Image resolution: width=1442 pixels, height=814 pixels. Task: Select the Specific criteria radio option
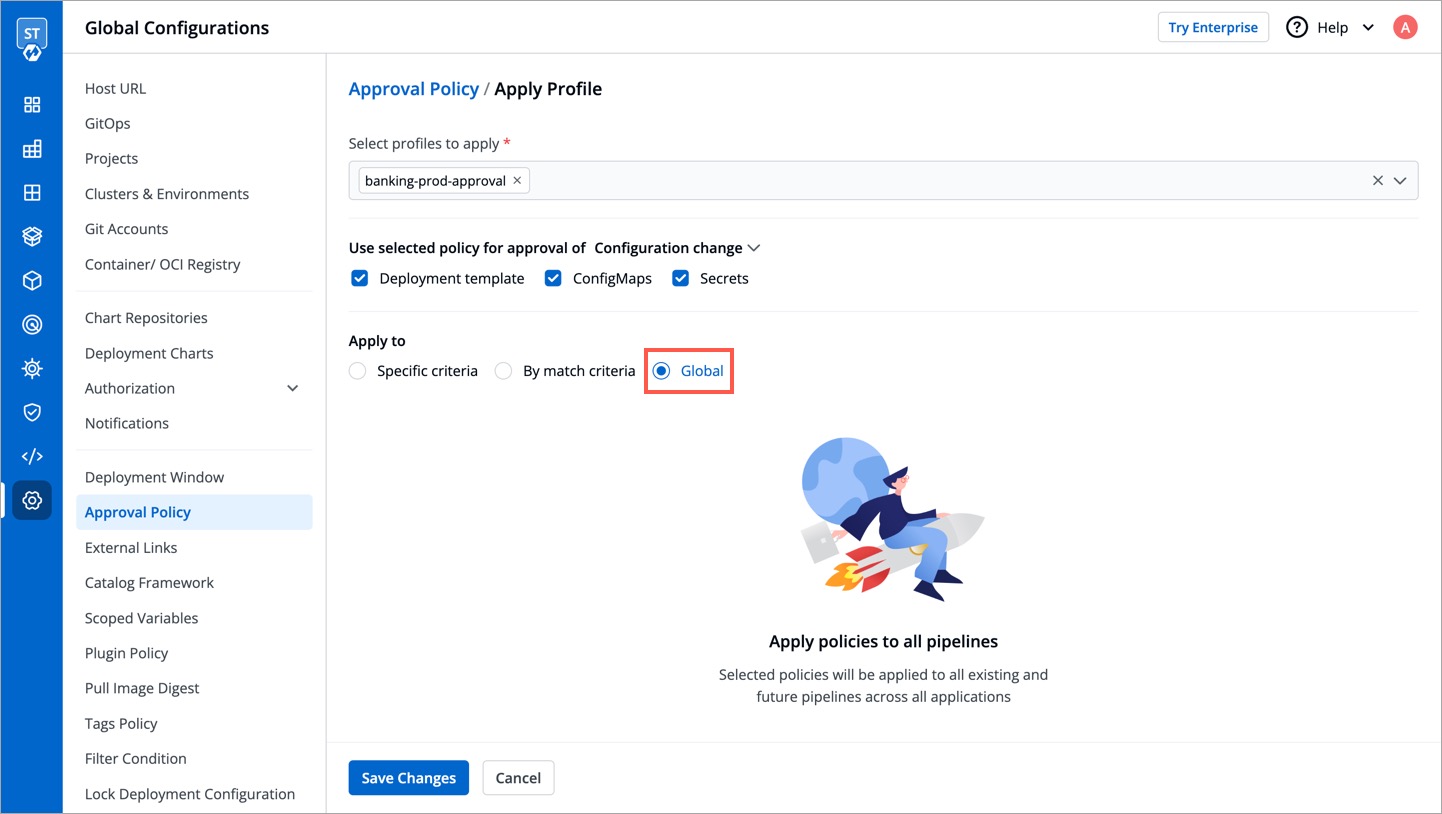coord(358,371)
